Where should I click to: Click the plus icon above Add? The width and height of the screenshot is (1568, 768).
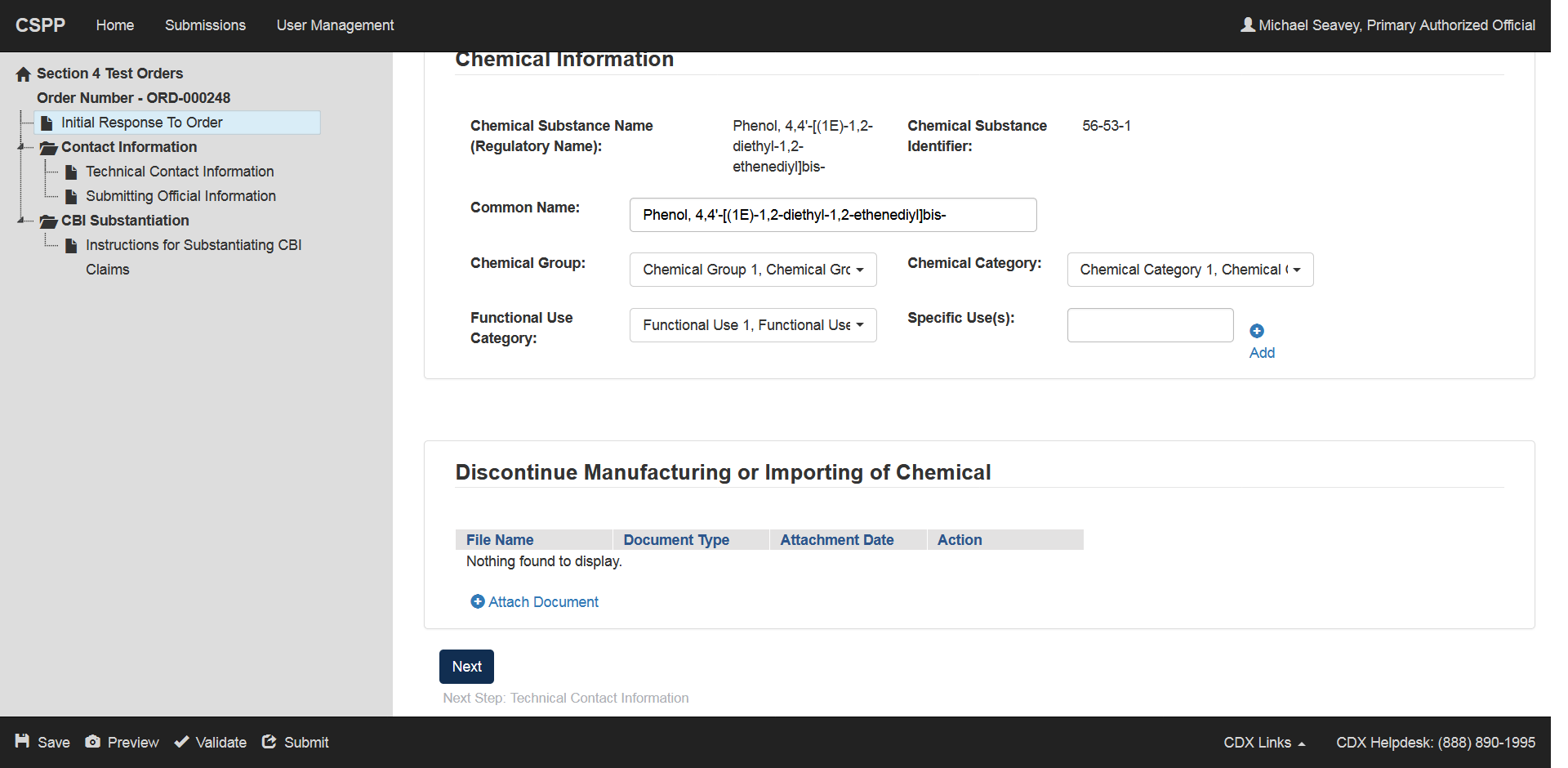point(1257,331)
